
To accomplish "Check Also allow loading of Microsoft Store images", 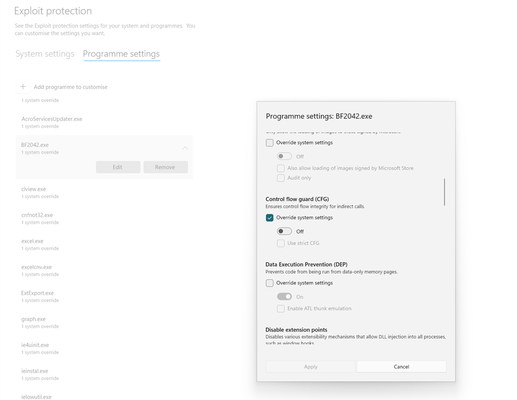I will (281, 168).
